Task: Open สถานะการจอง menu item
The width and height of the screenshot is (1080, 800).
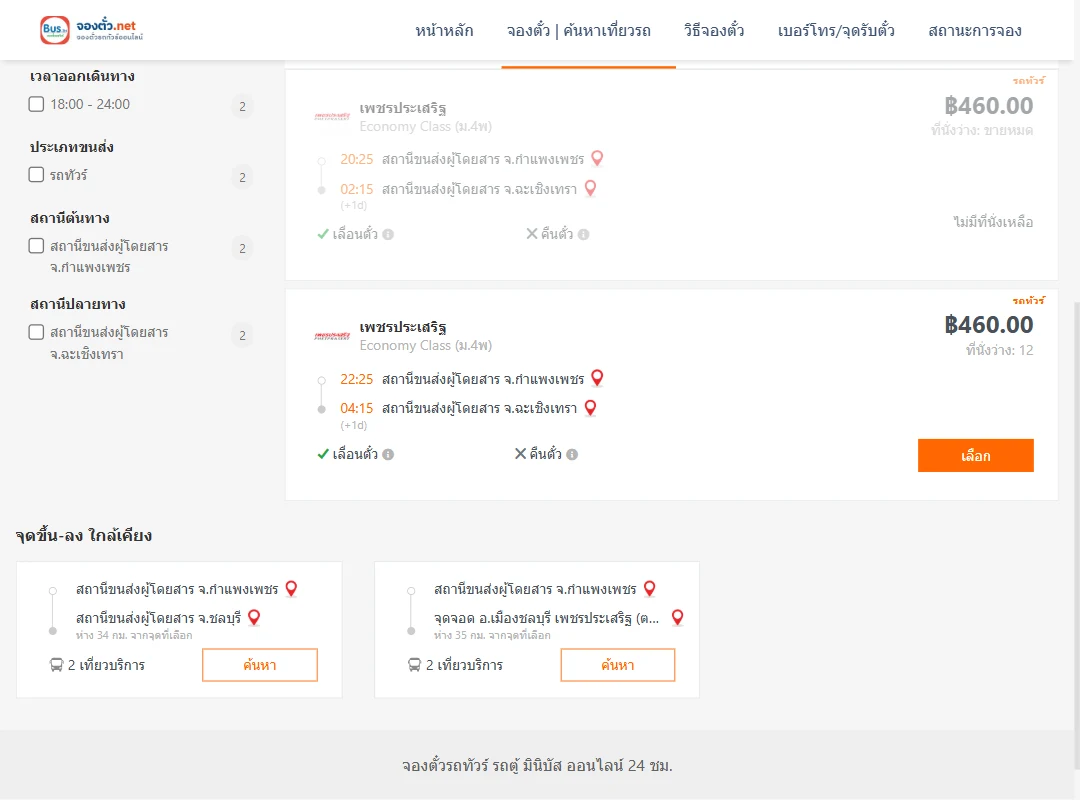Action: click(x=975, y=30)
